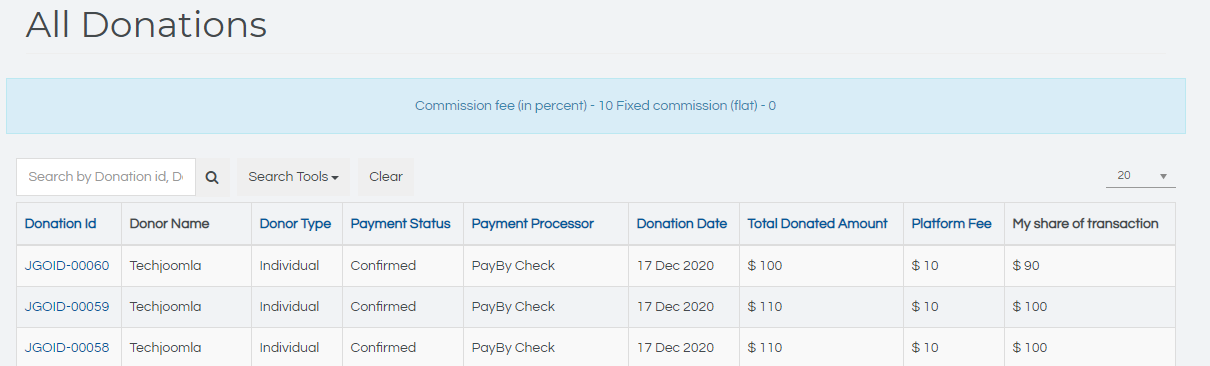Sort by Payment Status column header

pos(400,224)
